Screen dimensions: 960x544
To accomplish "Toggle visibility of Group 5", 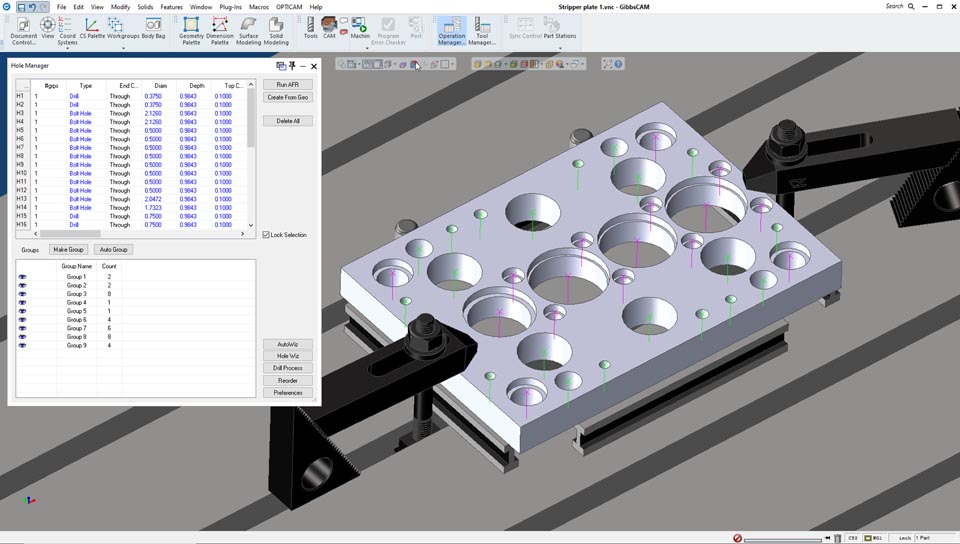I will pos(22,311).
